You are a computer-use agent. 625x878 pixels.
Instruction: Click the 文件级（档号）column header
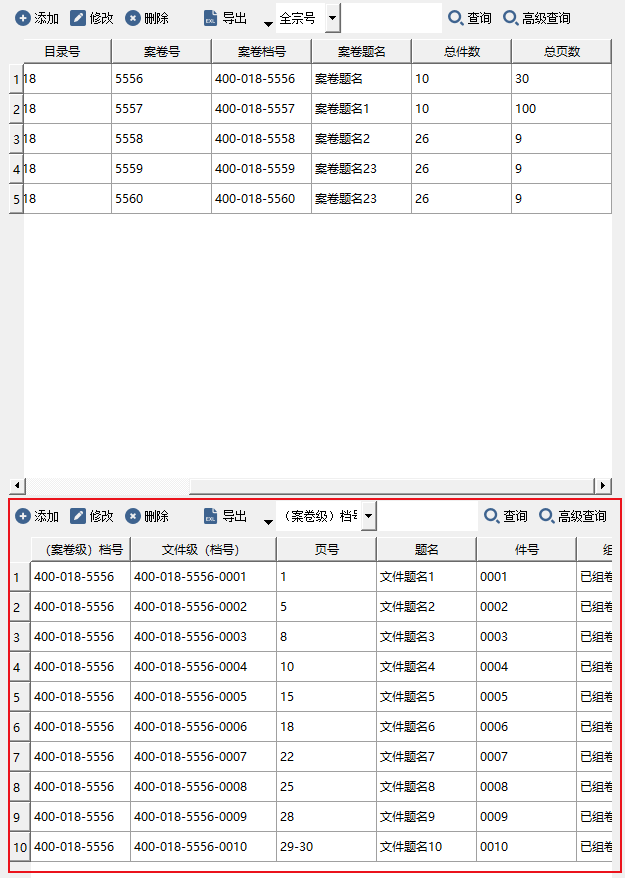pos(203,549)
